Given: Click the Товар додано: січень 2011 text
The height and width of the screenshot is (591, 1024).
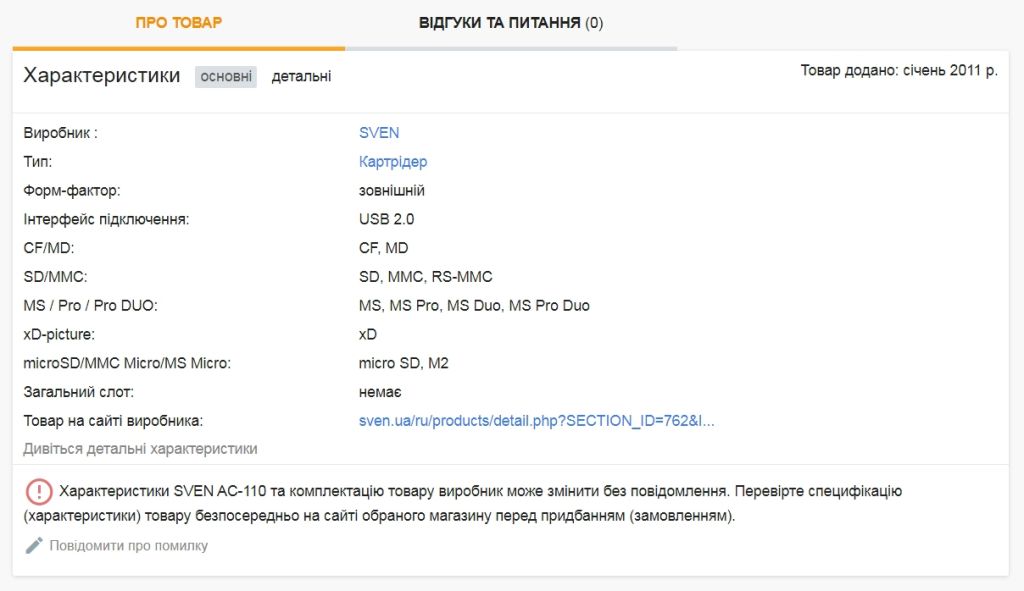Looking at the screenshot, I should coord(899,71).
